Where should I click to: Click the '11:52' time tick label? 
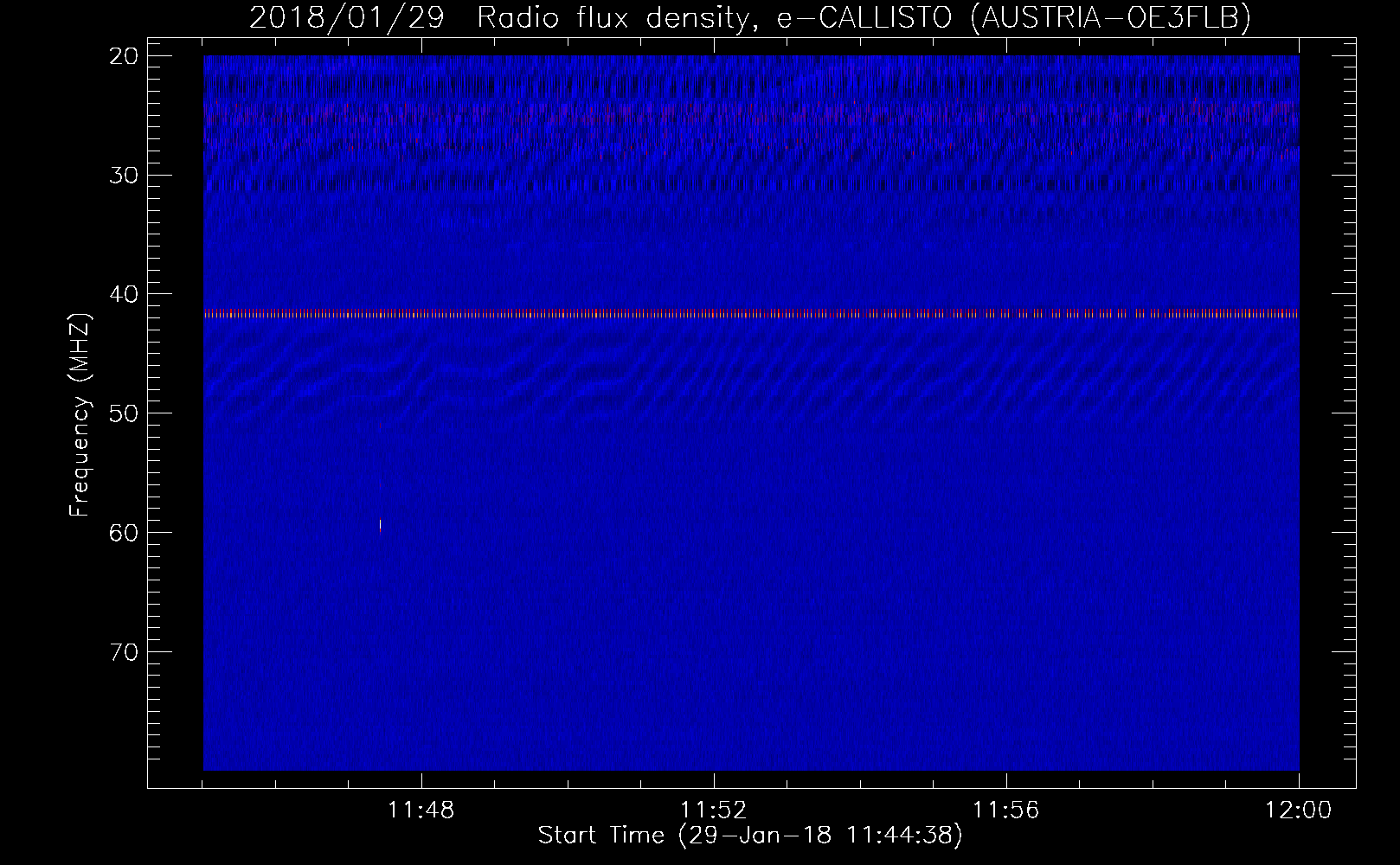714,811
